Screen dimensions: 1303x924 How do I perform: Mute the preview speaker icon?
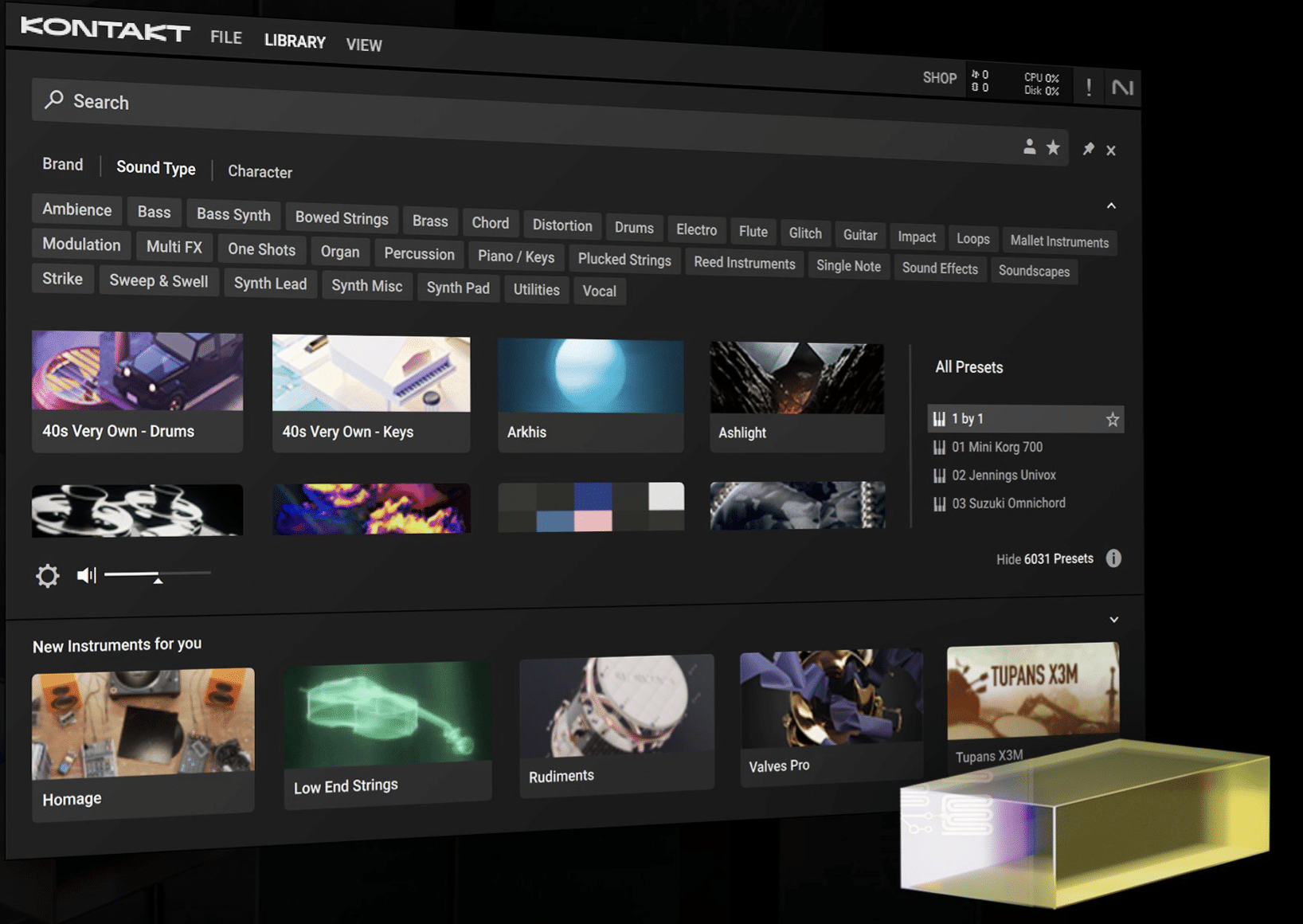pyautogui.click(x=86, y=574)
